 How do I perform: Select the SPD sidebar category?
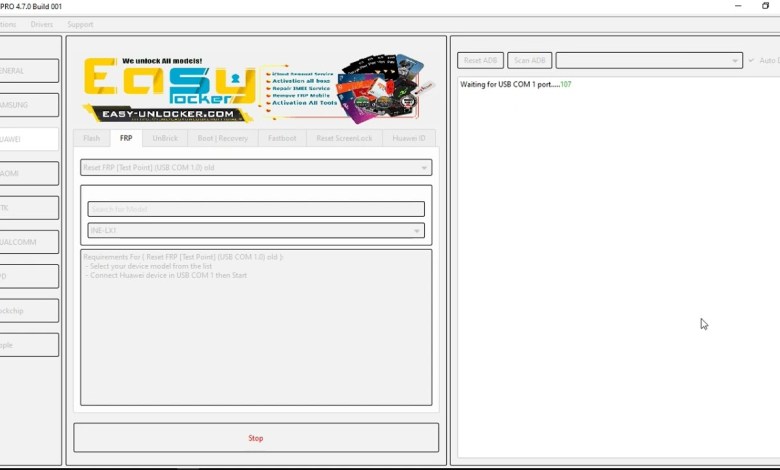(29, 276)
